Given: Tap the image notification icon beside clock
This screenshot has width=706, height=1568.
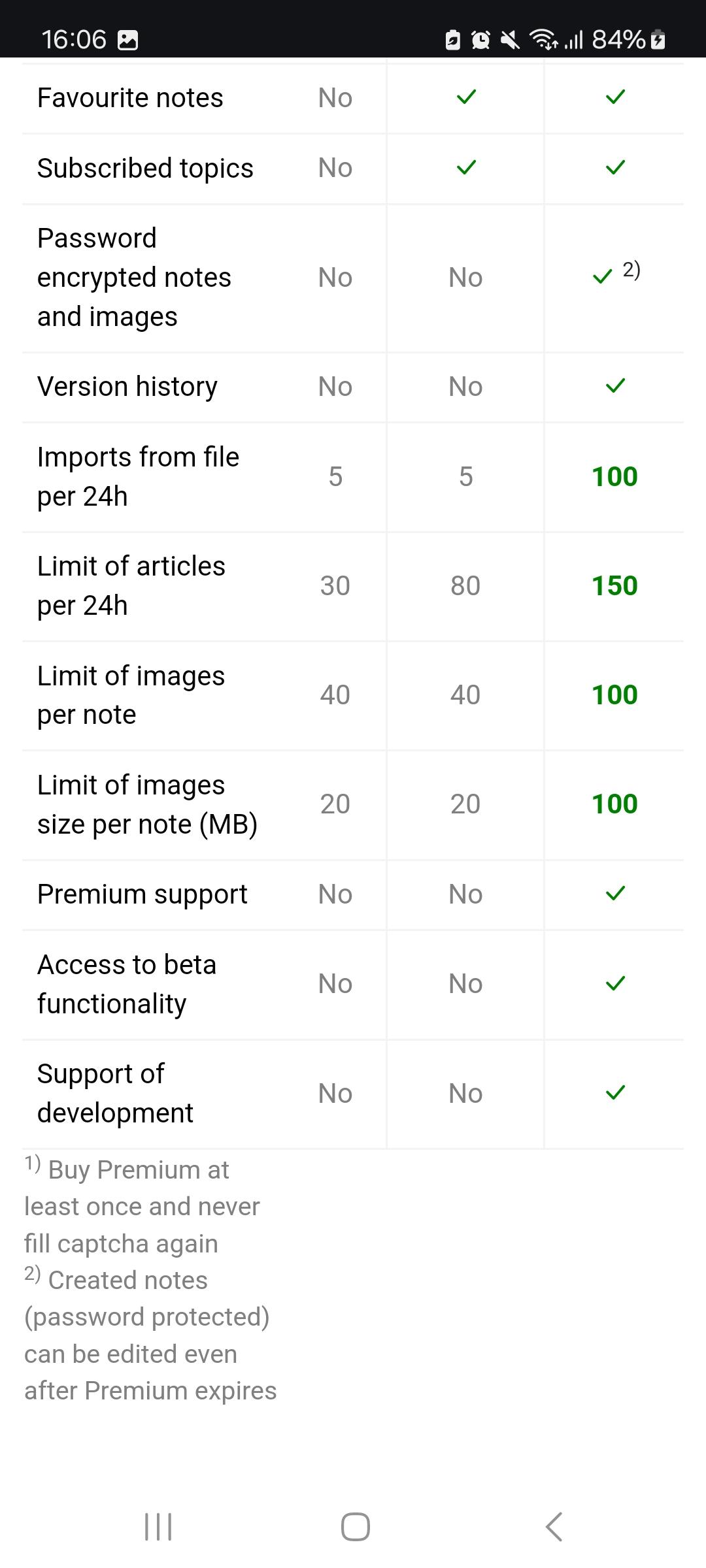Looking at the screenshot, I should click(x=127, y=41).
